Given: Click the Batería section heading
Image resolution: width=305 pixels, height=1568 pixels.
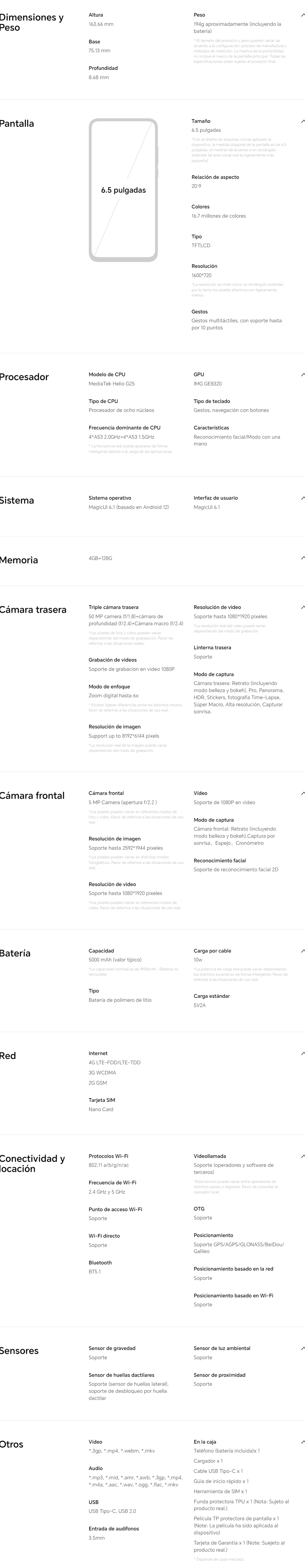Looking at the screenshot, I should pos(15,953).
